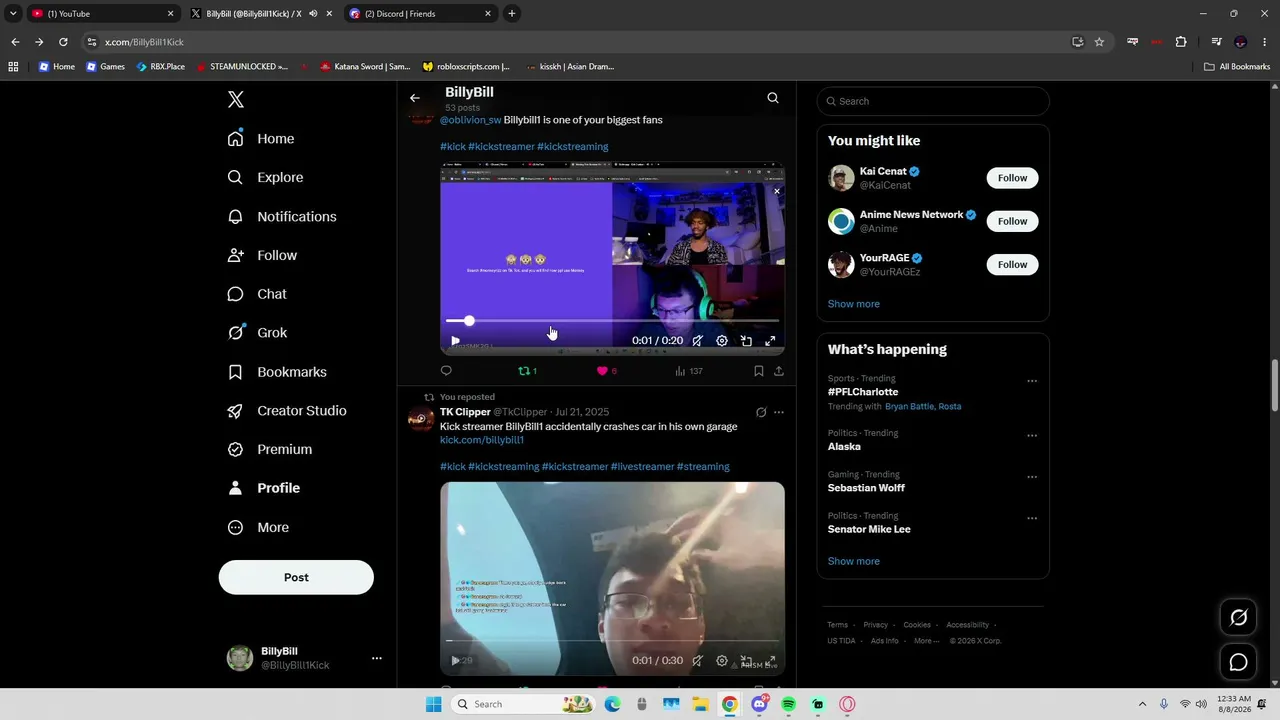Open more options on TK Clipper post
This screenshot has width=1280, height=720.
(779, 412)
